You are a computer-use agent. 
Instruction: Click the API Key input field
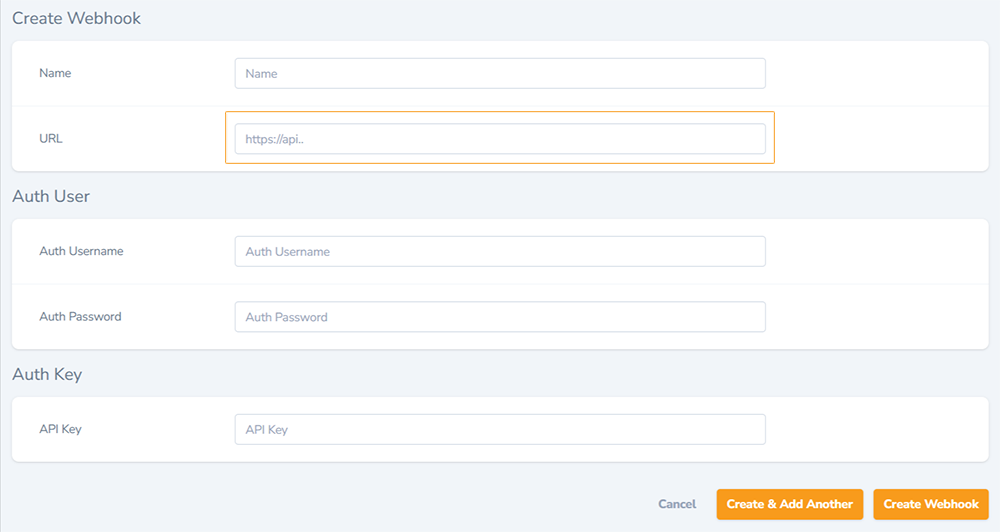click(500, 429)
